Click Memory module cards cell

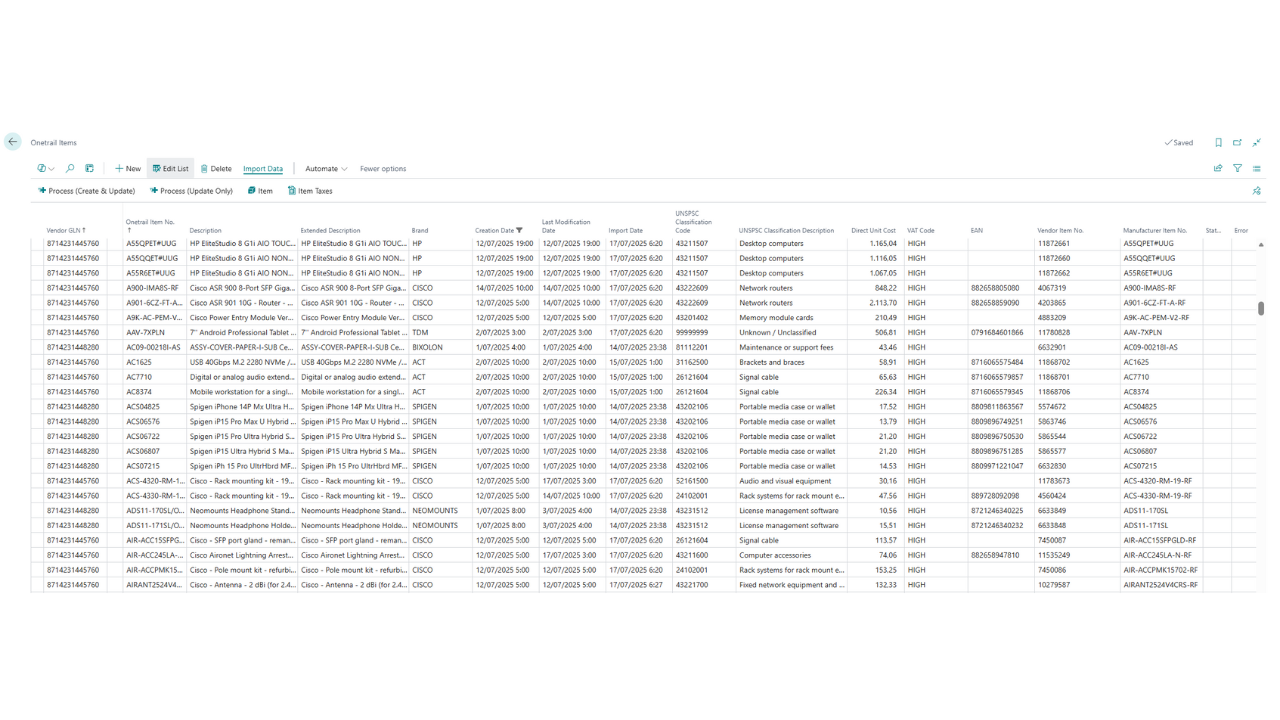coord(776,318)
